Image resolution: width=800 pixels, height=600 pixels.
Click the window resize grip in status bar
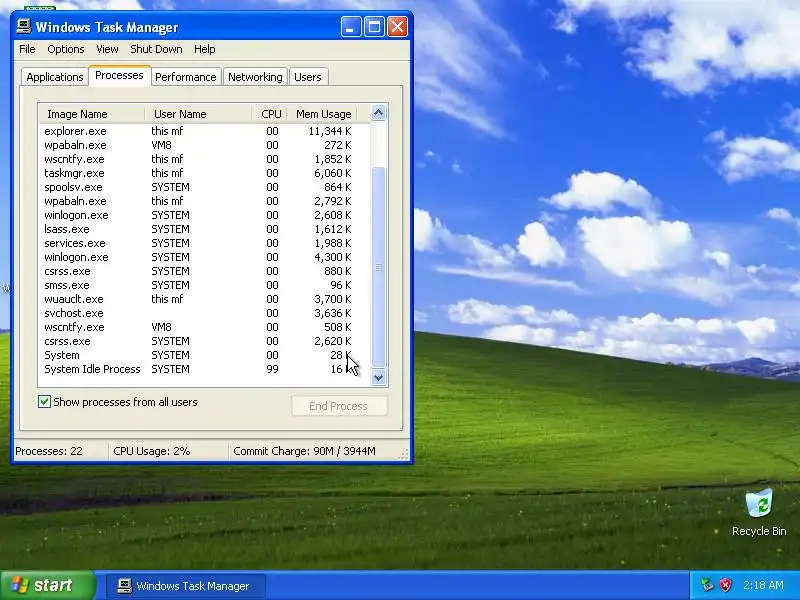point(404,455)
